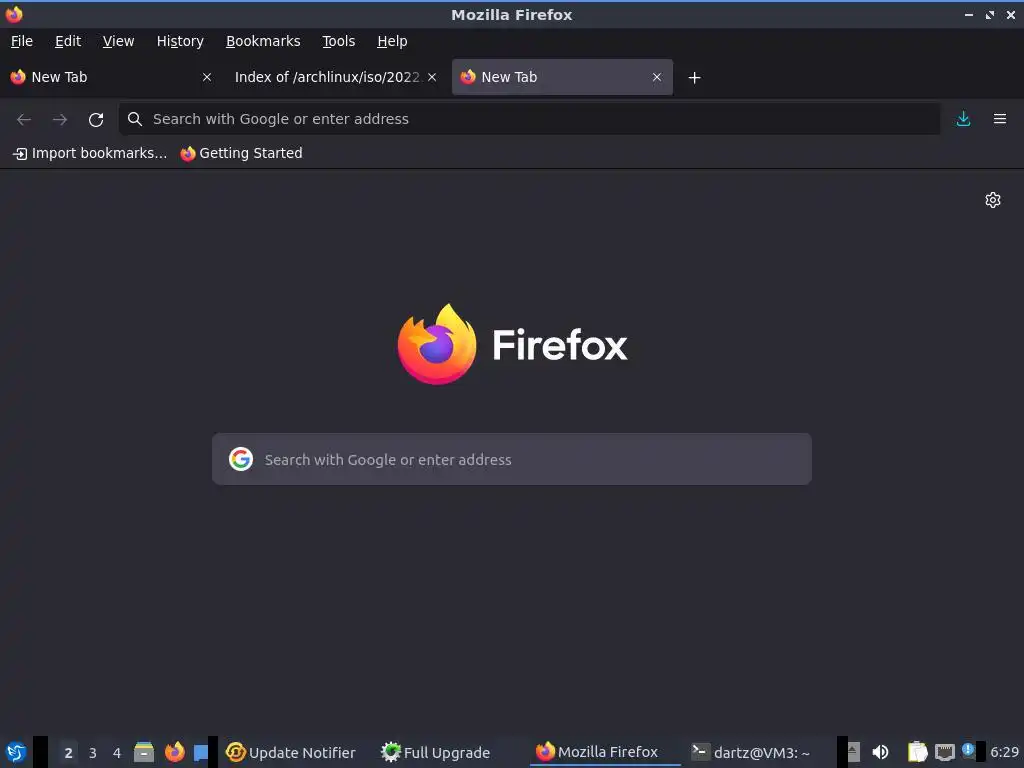Click the Firefox logo on new tab page
This screenshot has width=1024, height=768.
tap(436, 344)
